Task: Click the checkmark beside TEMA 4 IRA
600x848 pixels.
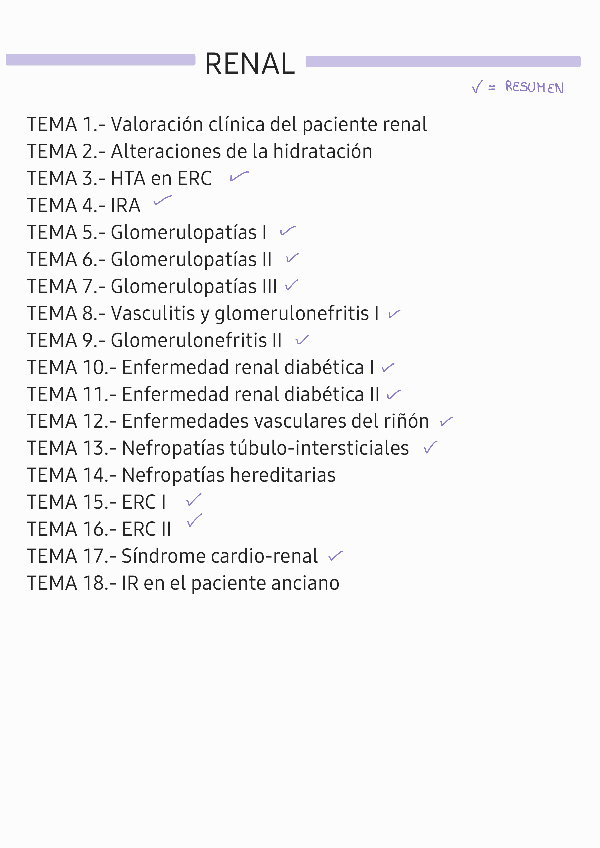Action: (162, 202)
